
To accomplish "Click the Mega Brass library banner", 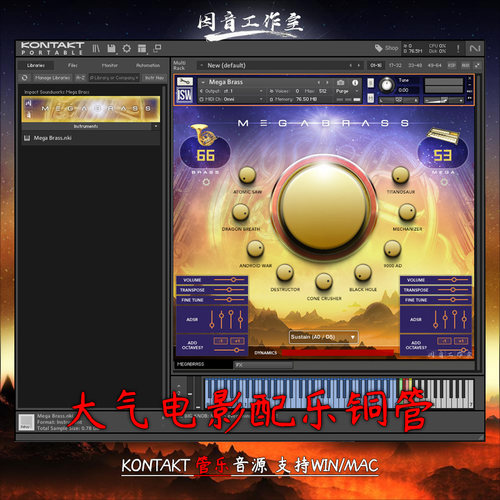I will (x=91, y=109).
